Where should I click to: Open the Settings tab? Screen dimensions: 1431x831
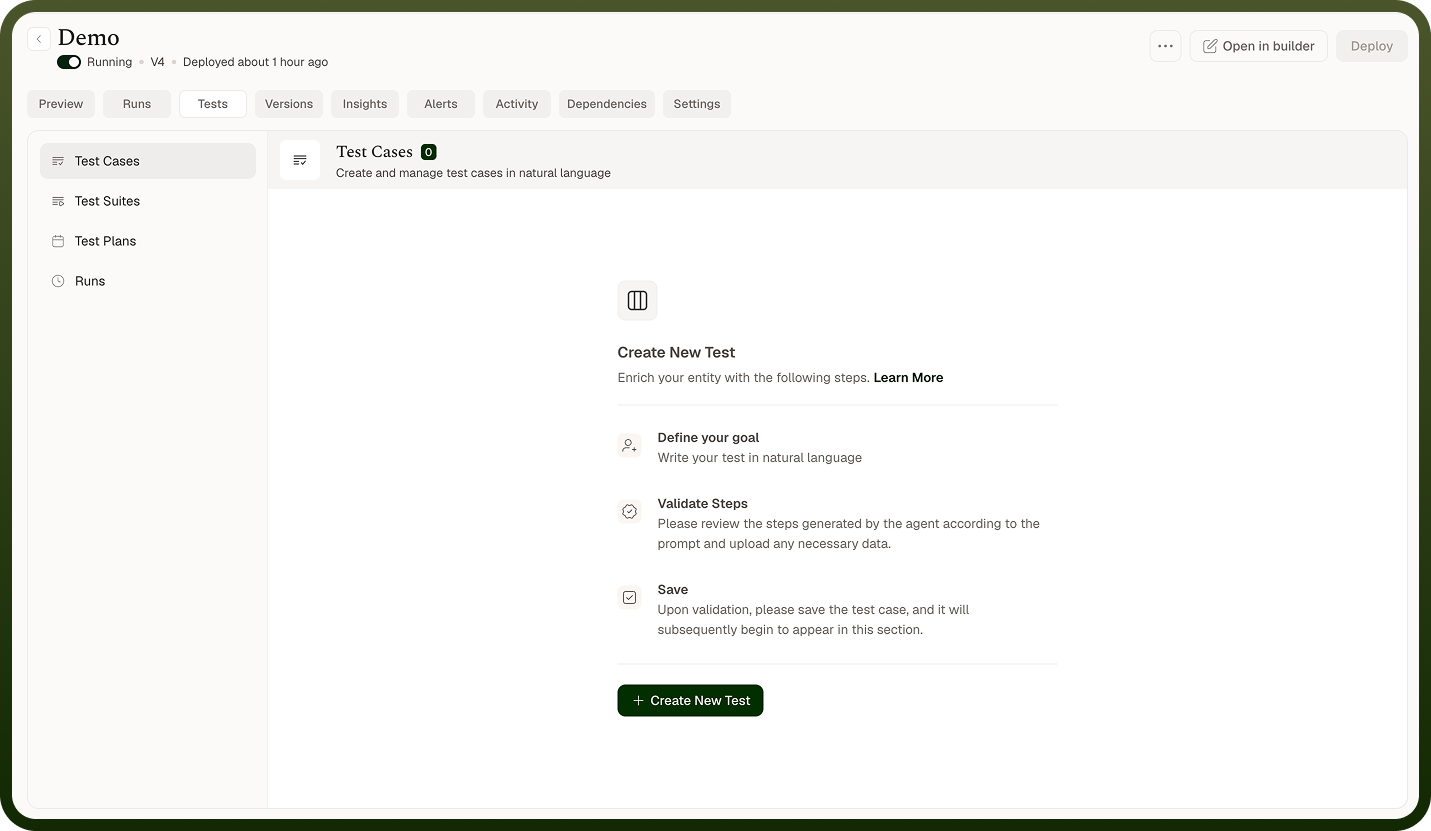(x=697, y=104)
